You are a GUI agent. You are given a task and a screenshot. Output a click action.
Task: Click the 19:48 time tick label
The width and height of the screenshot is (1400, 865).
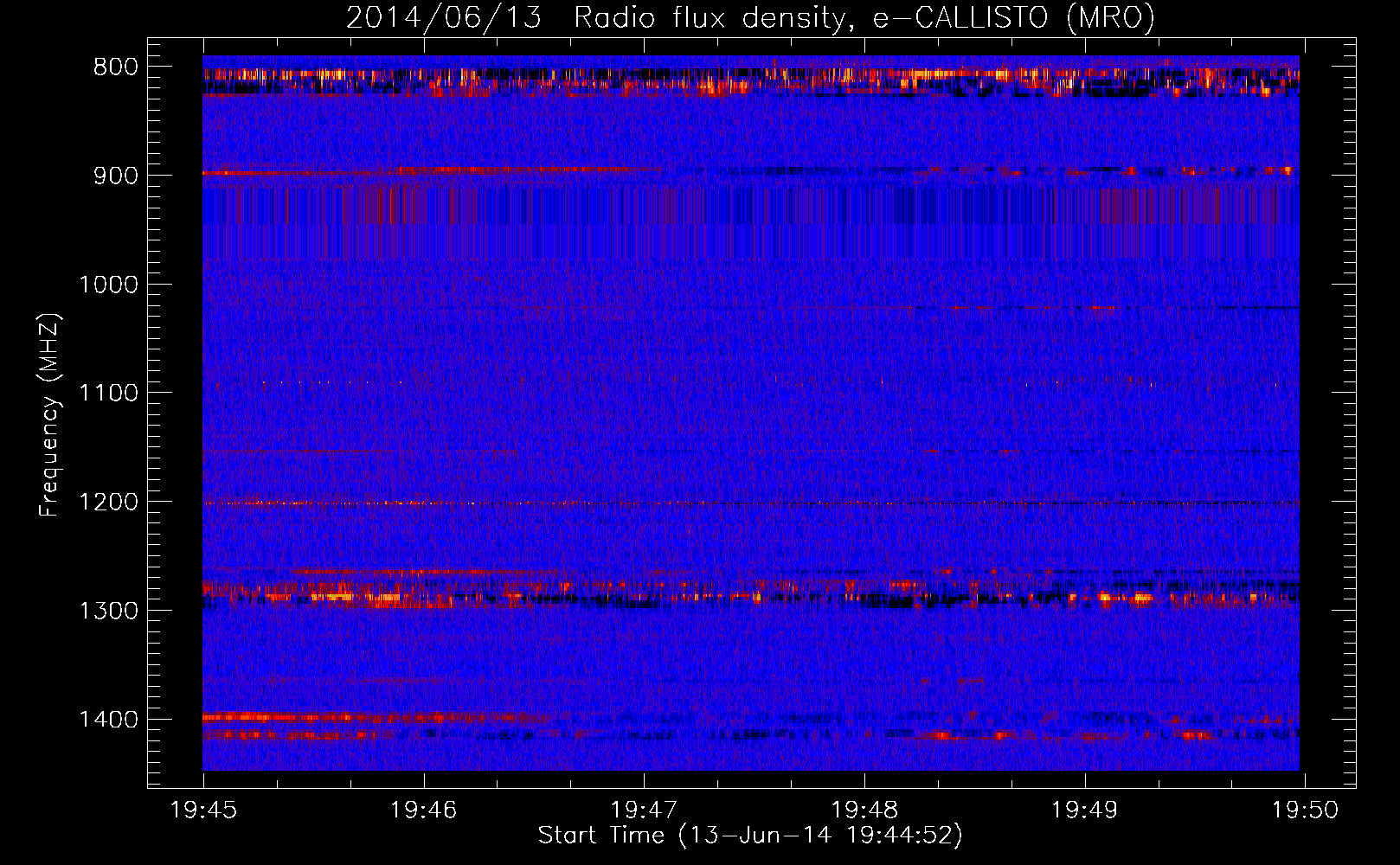[x=864, y=810]
